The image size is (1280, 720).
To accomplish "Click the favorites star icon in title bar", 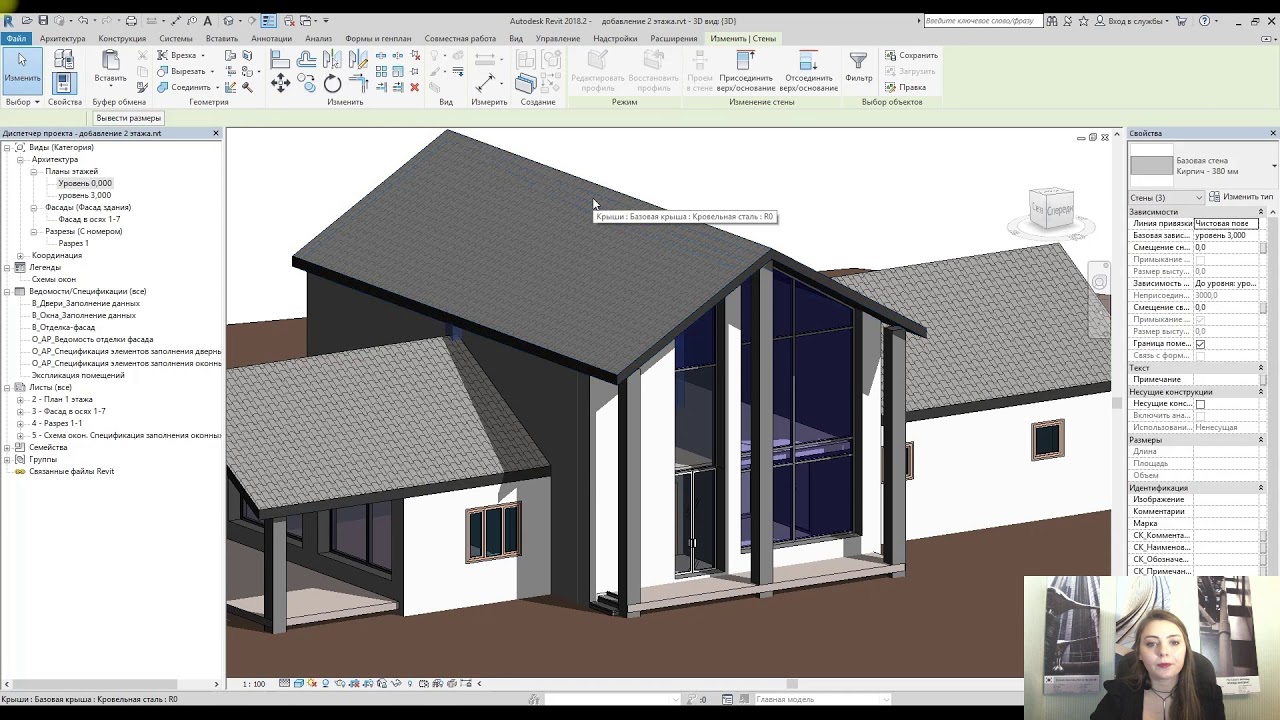I will (x=1083, y=20).
